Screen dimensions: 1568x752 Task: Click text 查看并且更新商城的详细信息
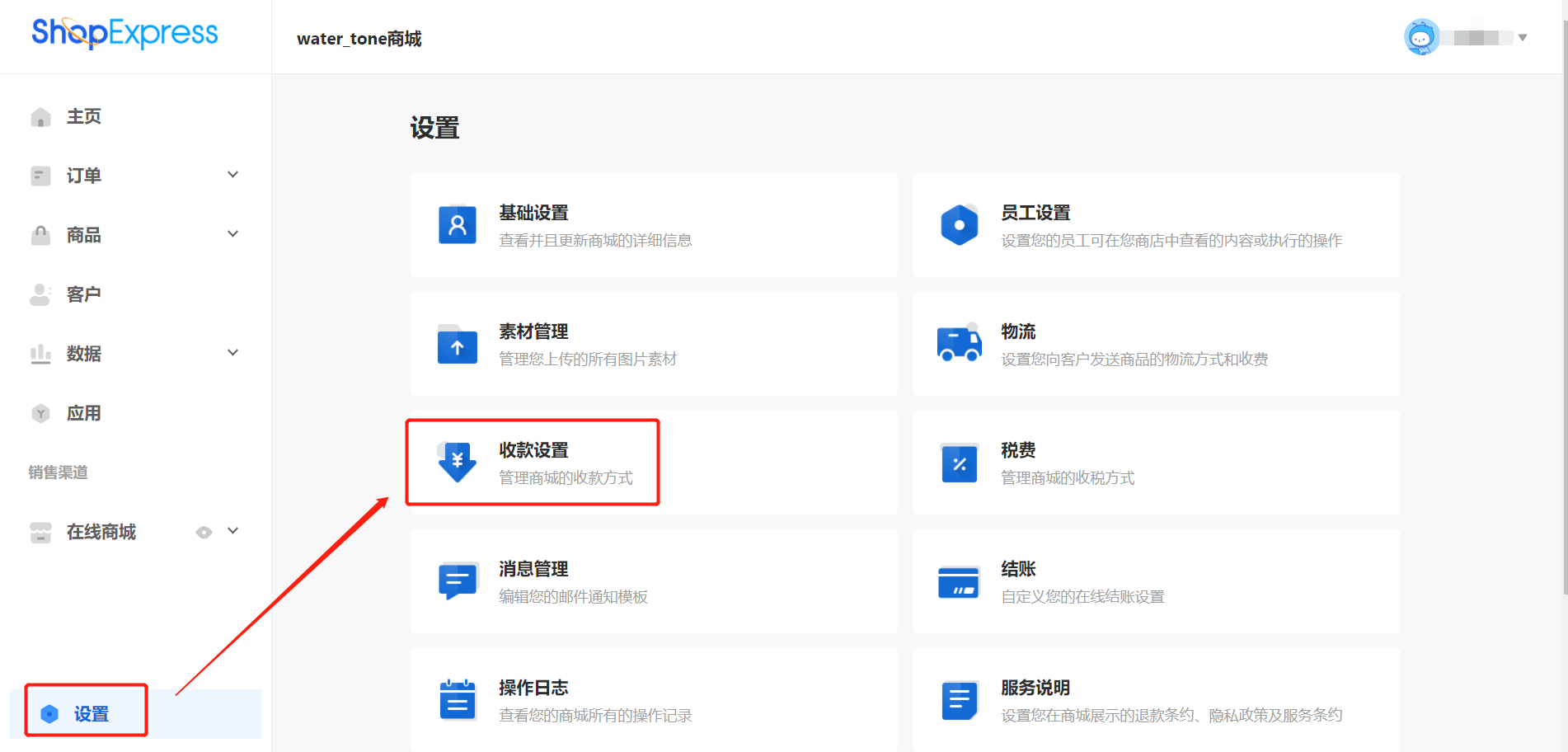(595, 241)
